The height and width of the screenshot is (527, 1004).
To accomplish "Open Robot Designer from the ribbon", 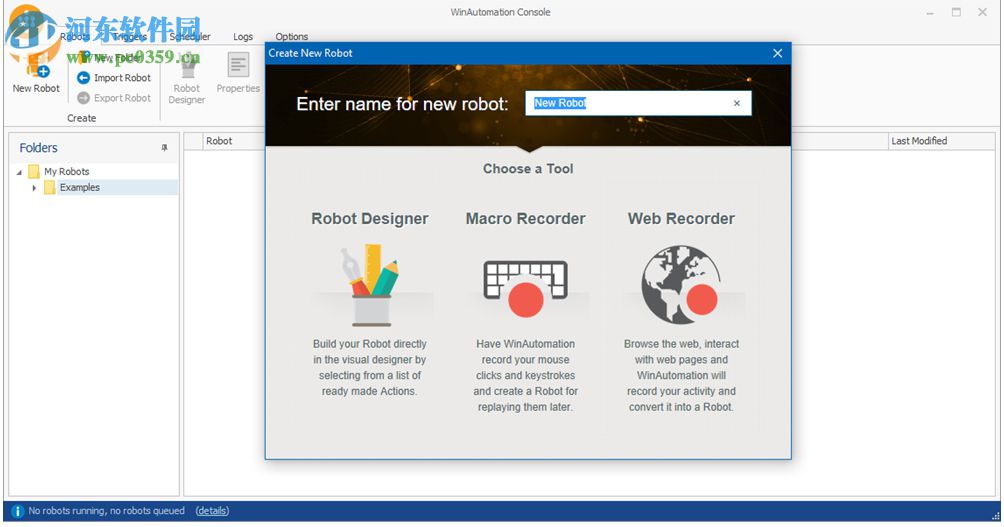I will pyautogui.click(x=186, y=78).
